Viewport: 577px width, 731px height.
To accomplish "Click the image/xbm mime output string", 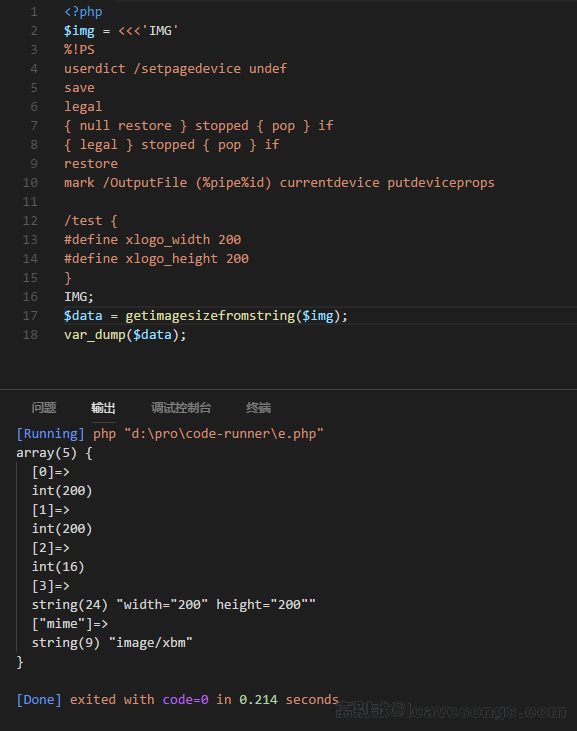I will [151, 643].
